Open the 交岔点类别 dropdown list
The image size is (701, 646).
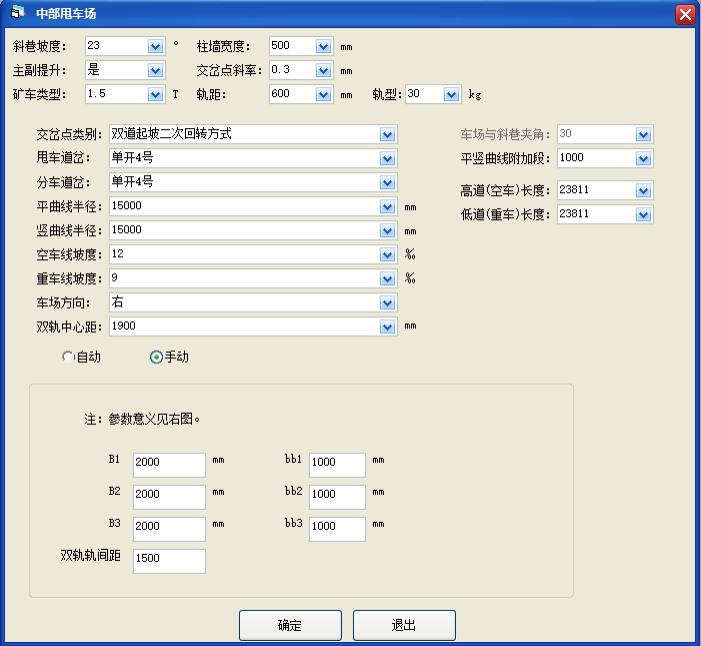pos(388,135)
